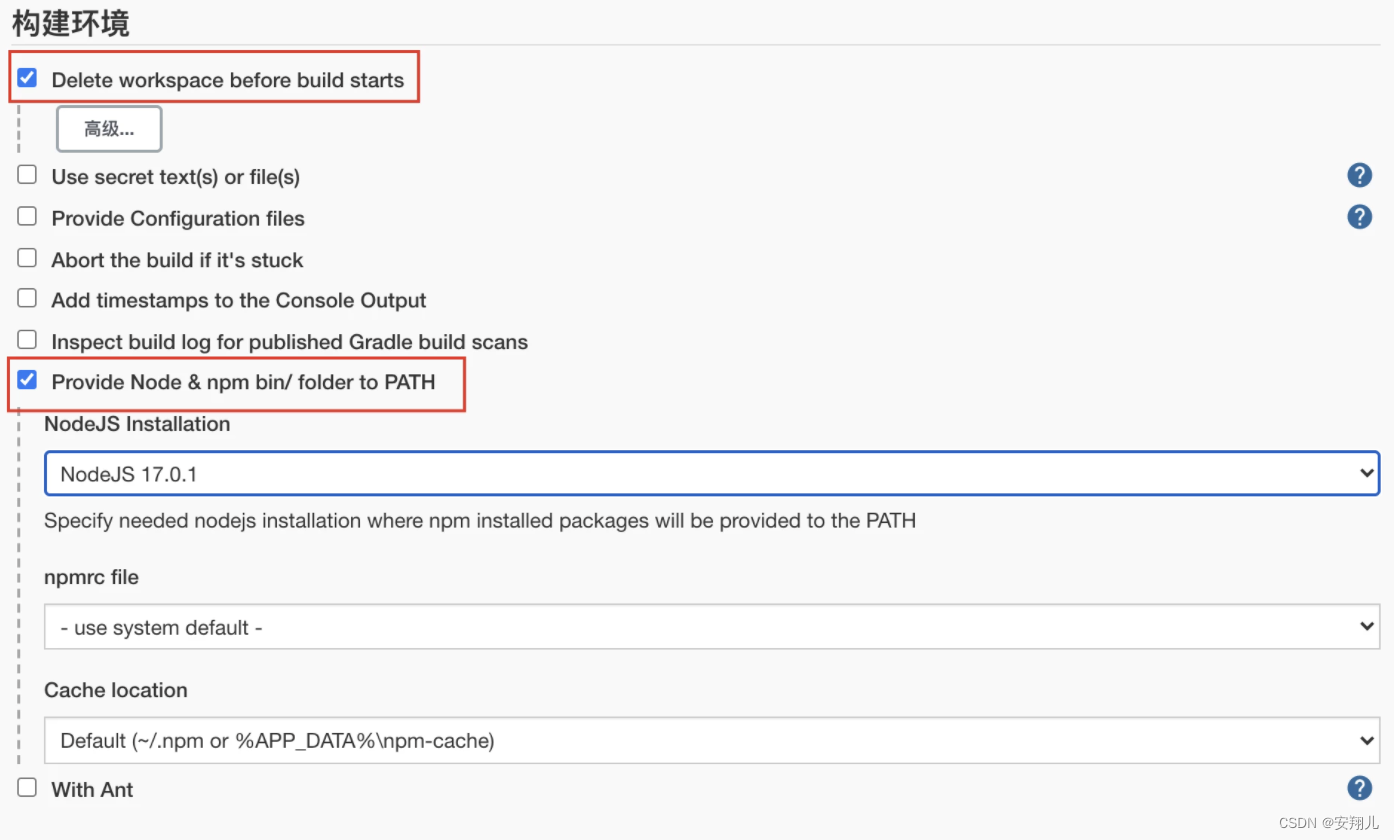Tick Add timestamps to the Console Output

point(28,299)
